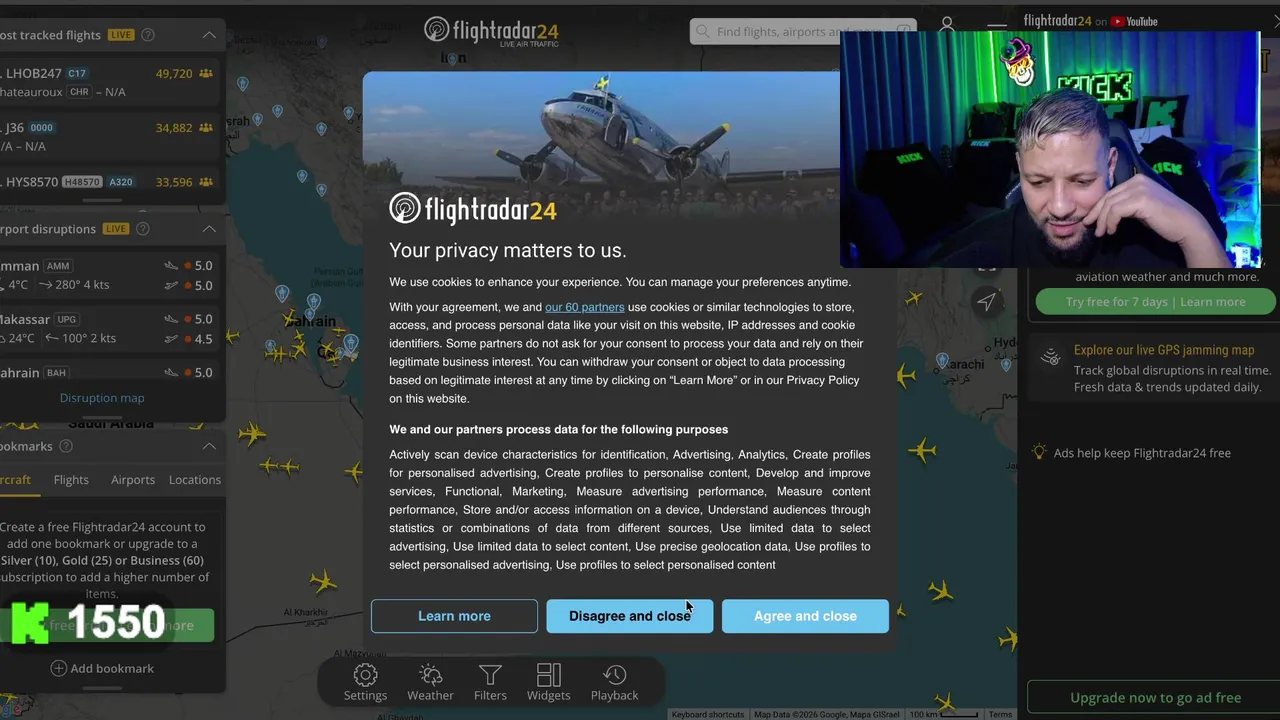
Task: Click the H48570 callsign badge
Action: [x=82, y=182]
